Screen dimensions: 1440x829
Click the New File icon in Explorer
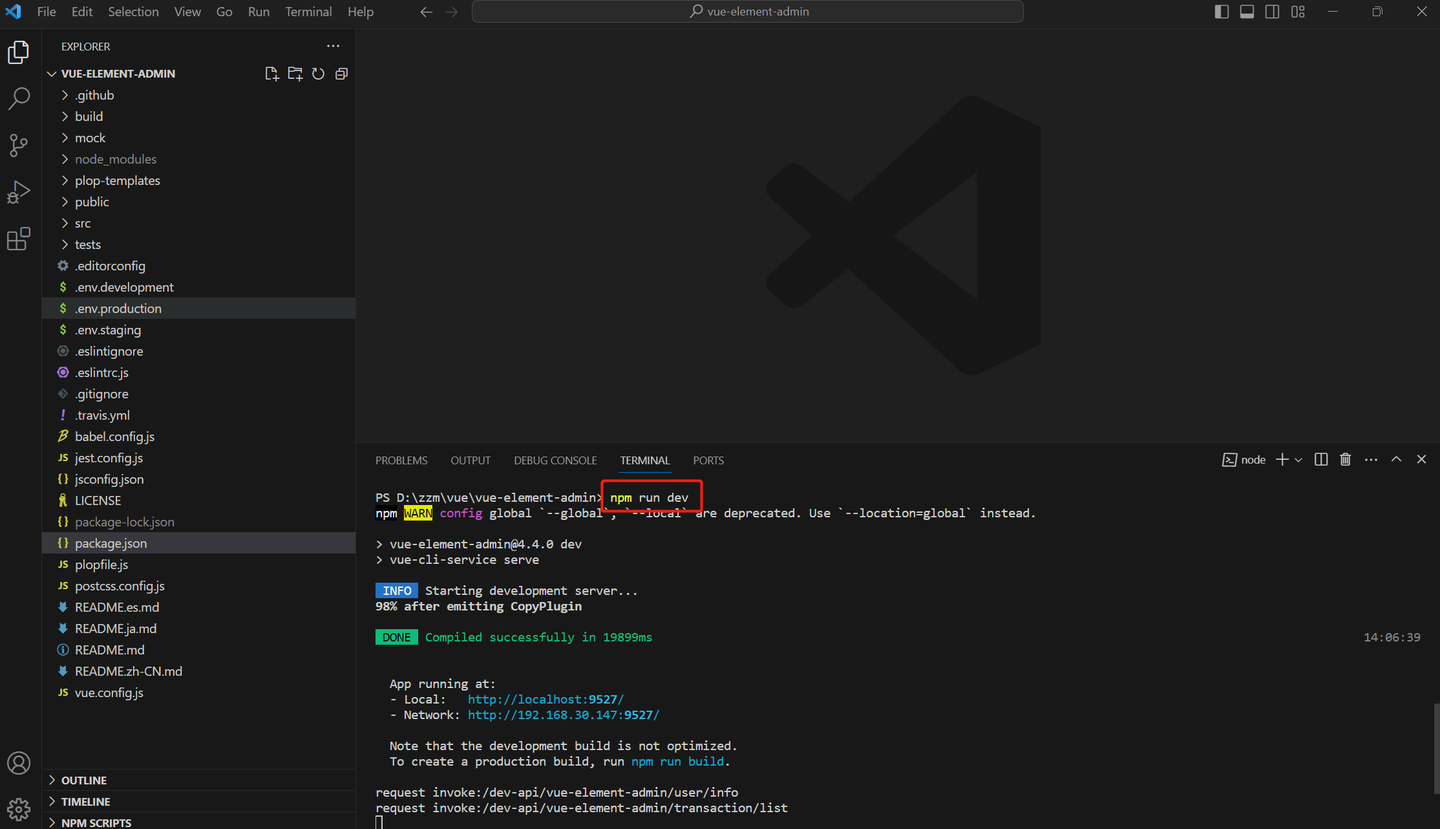[272, 74]
